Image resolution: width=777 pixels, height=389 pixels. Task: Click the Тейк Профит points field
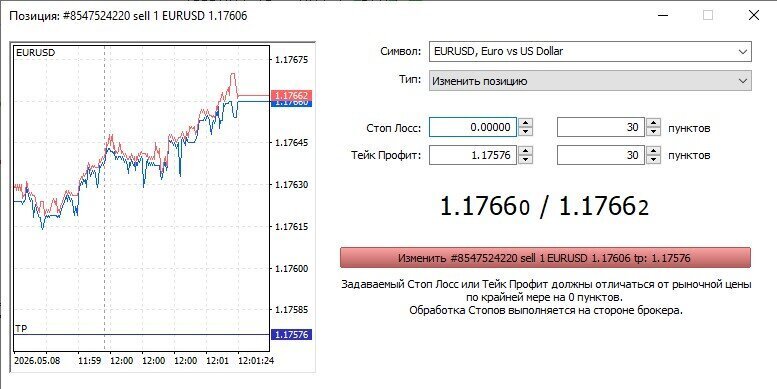coord(601,155)
